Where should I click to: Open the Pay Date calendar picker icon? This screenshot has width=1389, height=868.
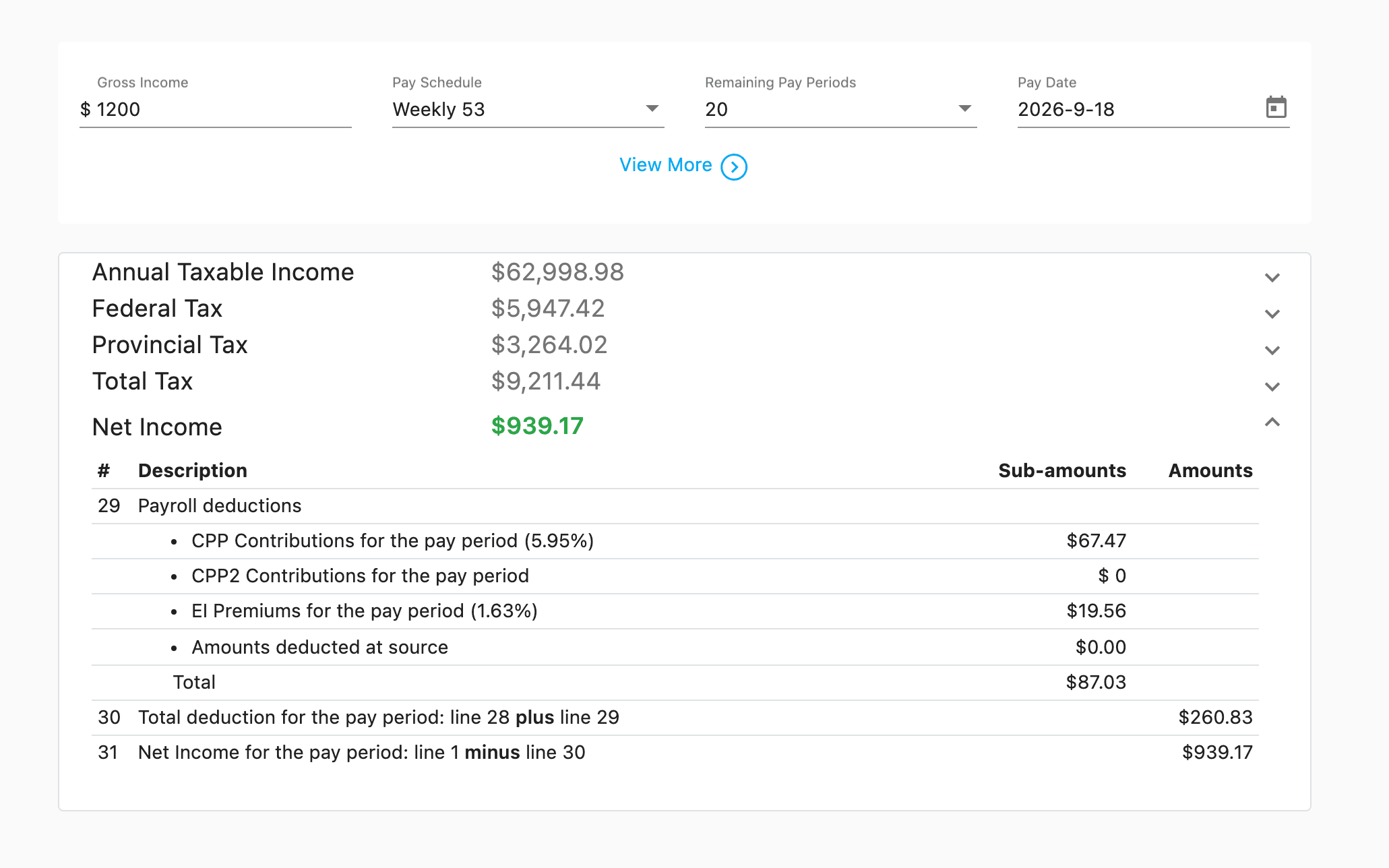[x=1276, y=108]
